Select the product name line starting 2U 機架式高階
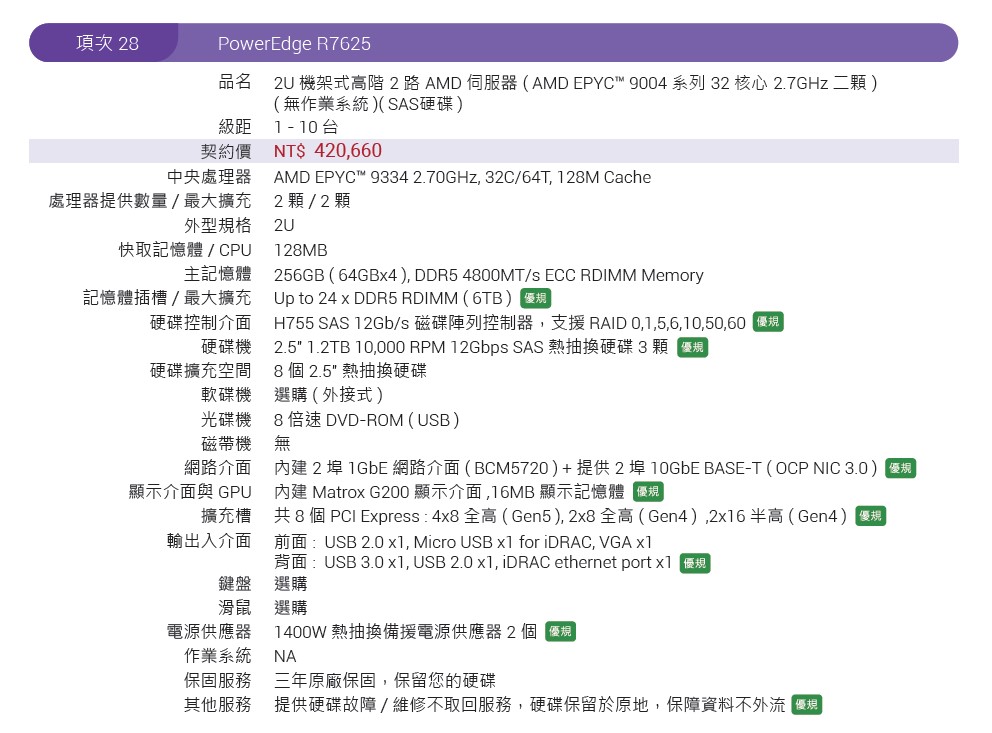Viewport: 992px width, 733px height. (575, 83)
